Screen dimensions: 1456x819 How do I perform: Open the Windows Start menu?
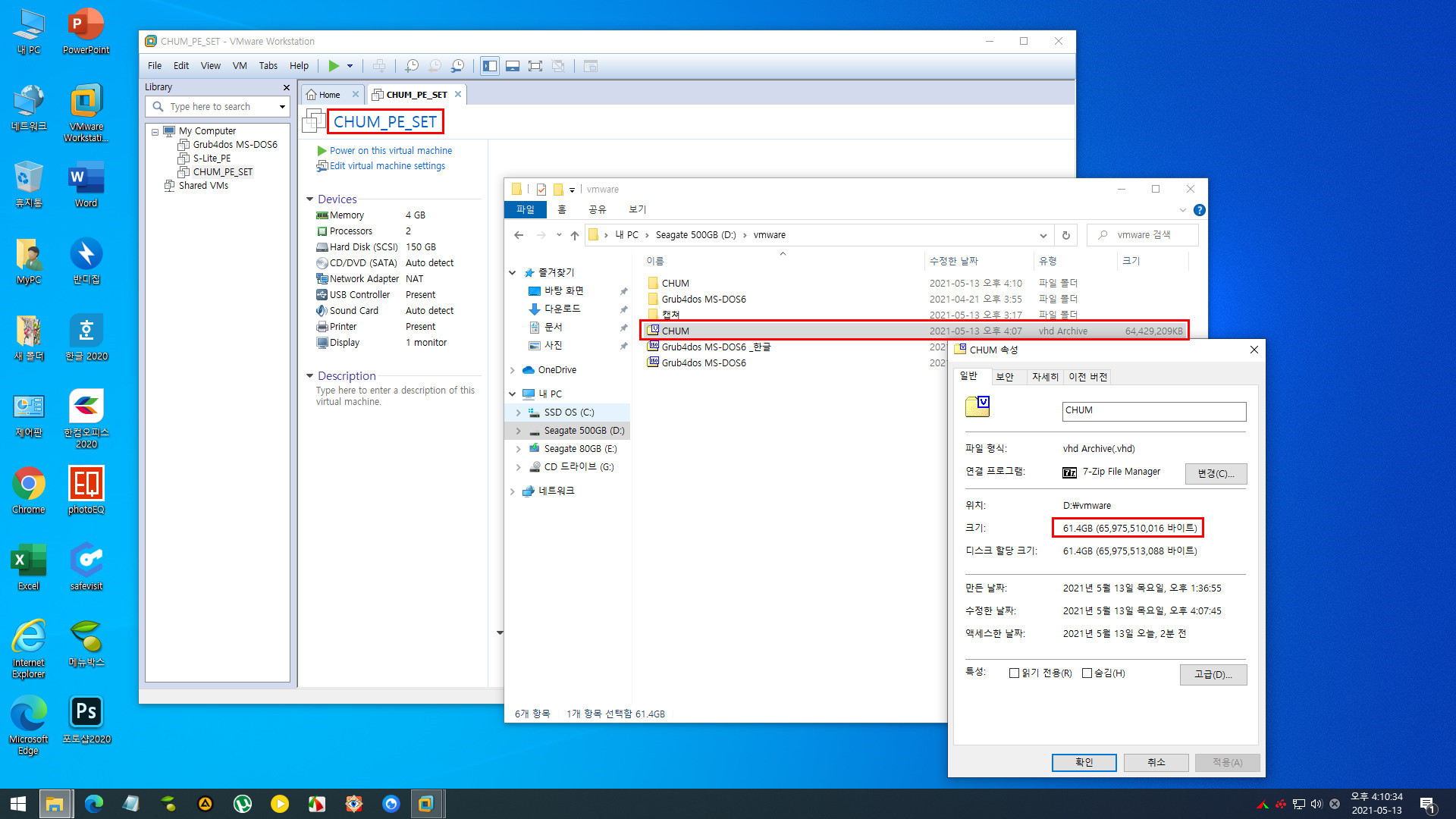[x=18, y=804]
